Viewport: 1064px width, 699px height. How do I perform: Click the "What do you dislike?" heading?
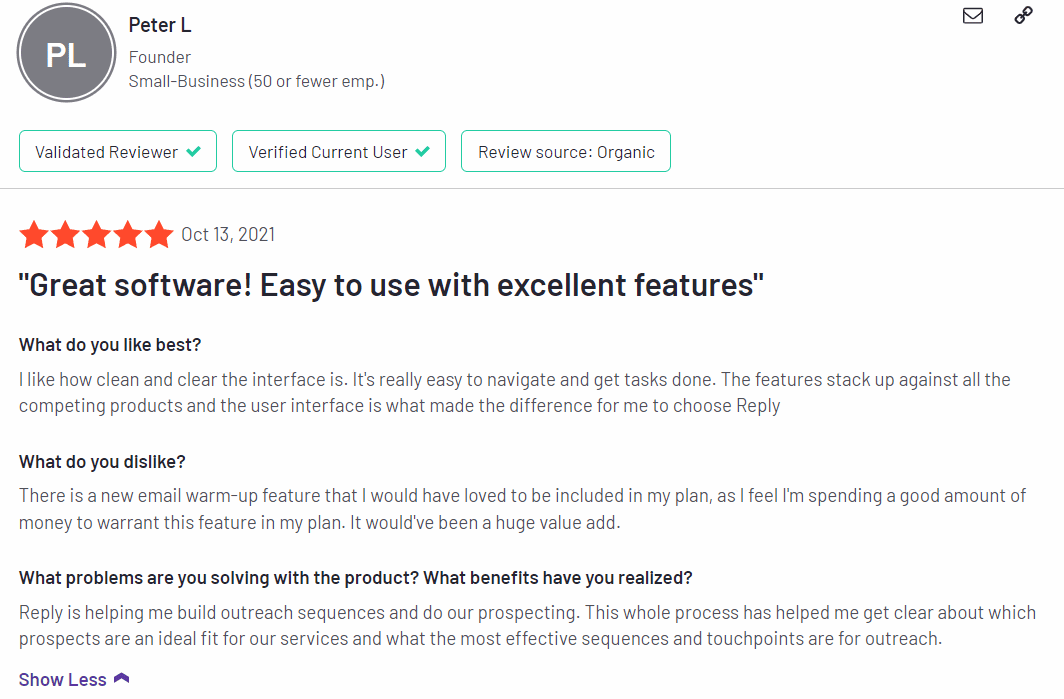click(102, 462)
